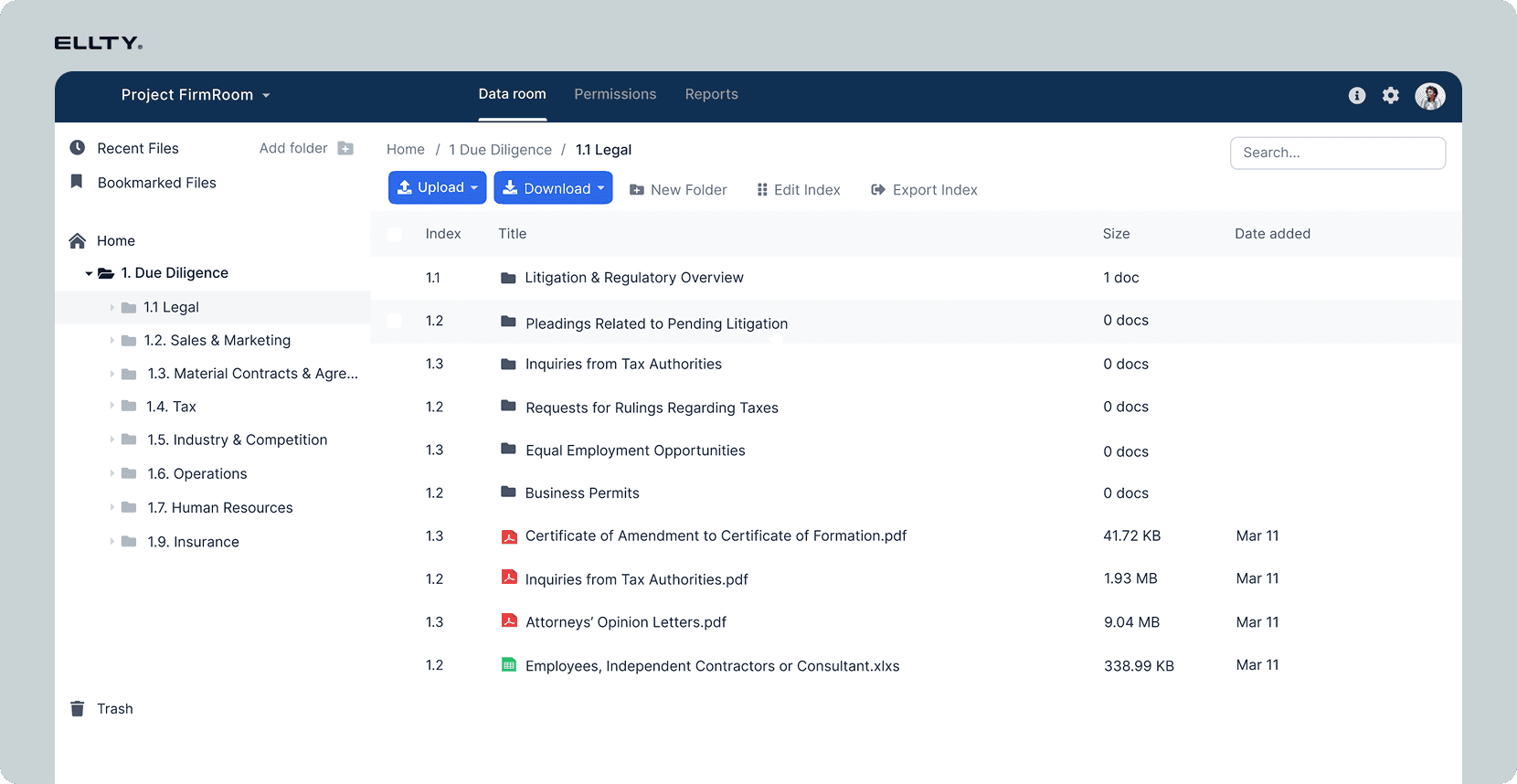This screenshot has width=1517, height=784.
Task: Open the Download dropdown menu
Action: (553, 188)
